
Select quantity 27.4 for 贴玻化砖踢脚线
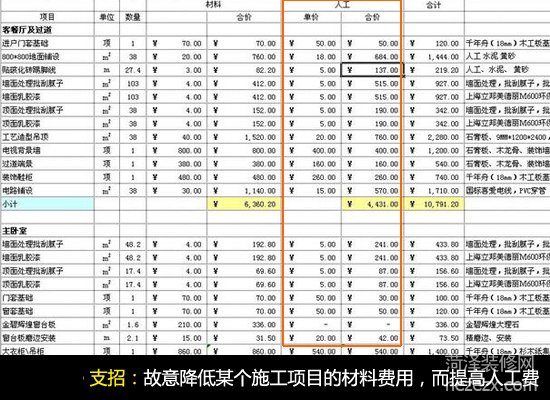(x=133, y=70)
